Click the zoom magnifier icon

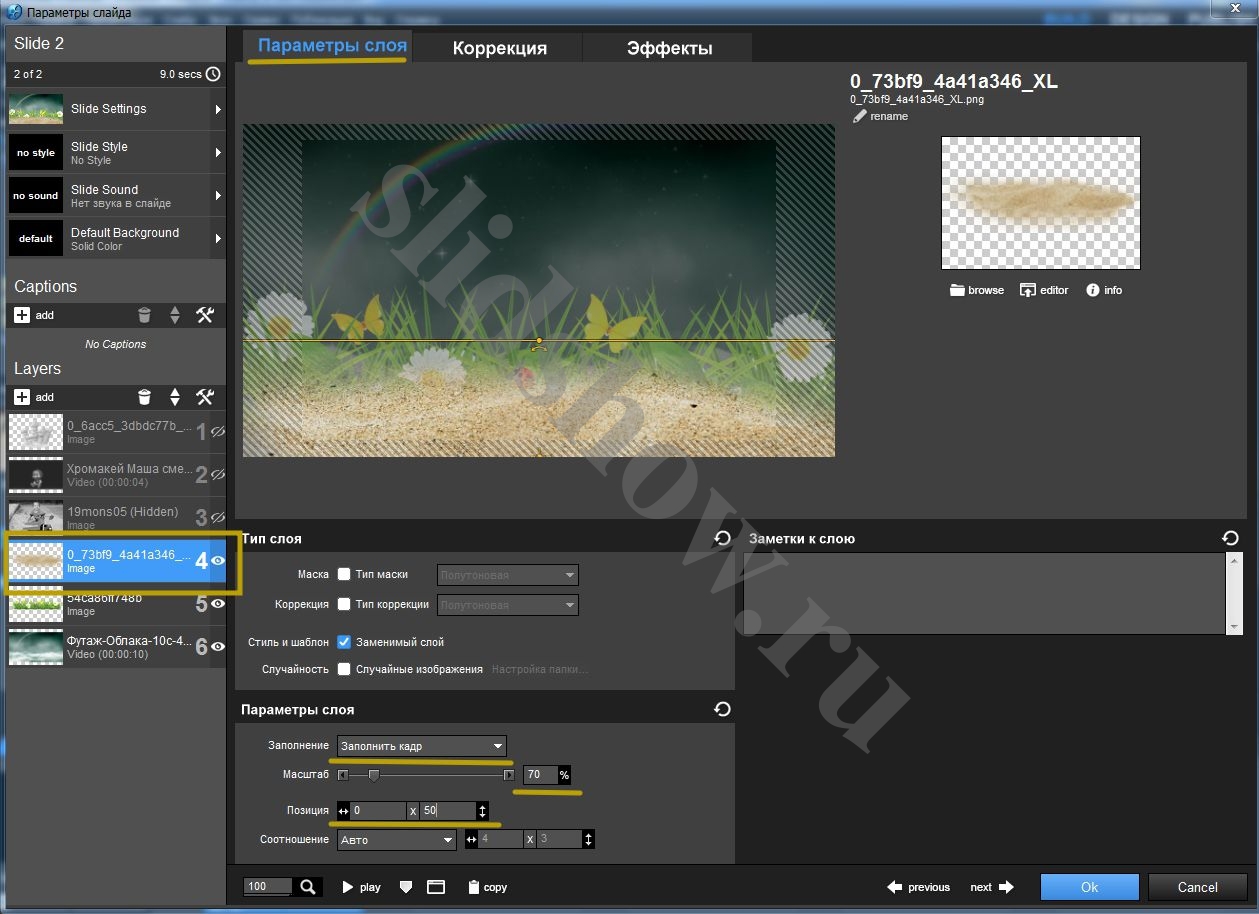[x=308, y=886]
